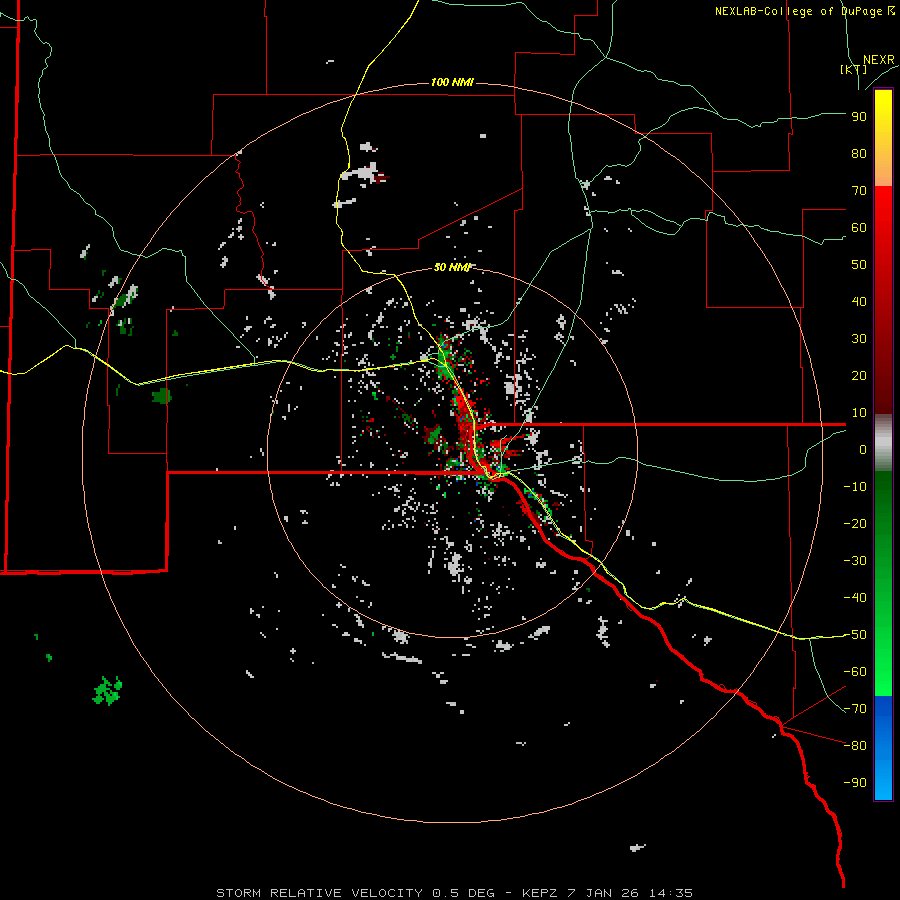Click the 20 value on the velocity scale
The width and height of the screenshot is (900, 900).
click(x=859, y=376)
